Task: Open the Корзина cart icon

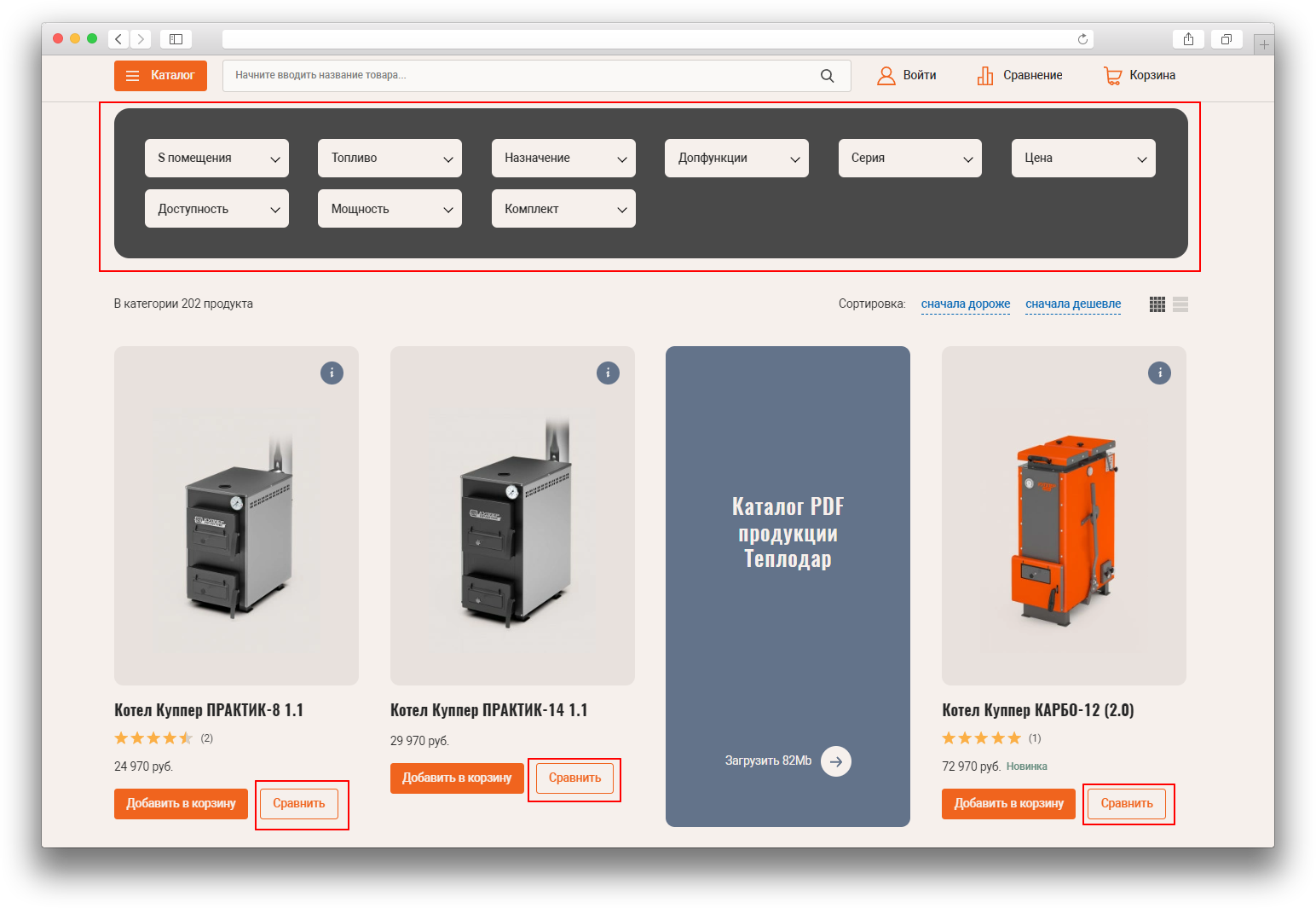Action: (x=1112, y=76)
